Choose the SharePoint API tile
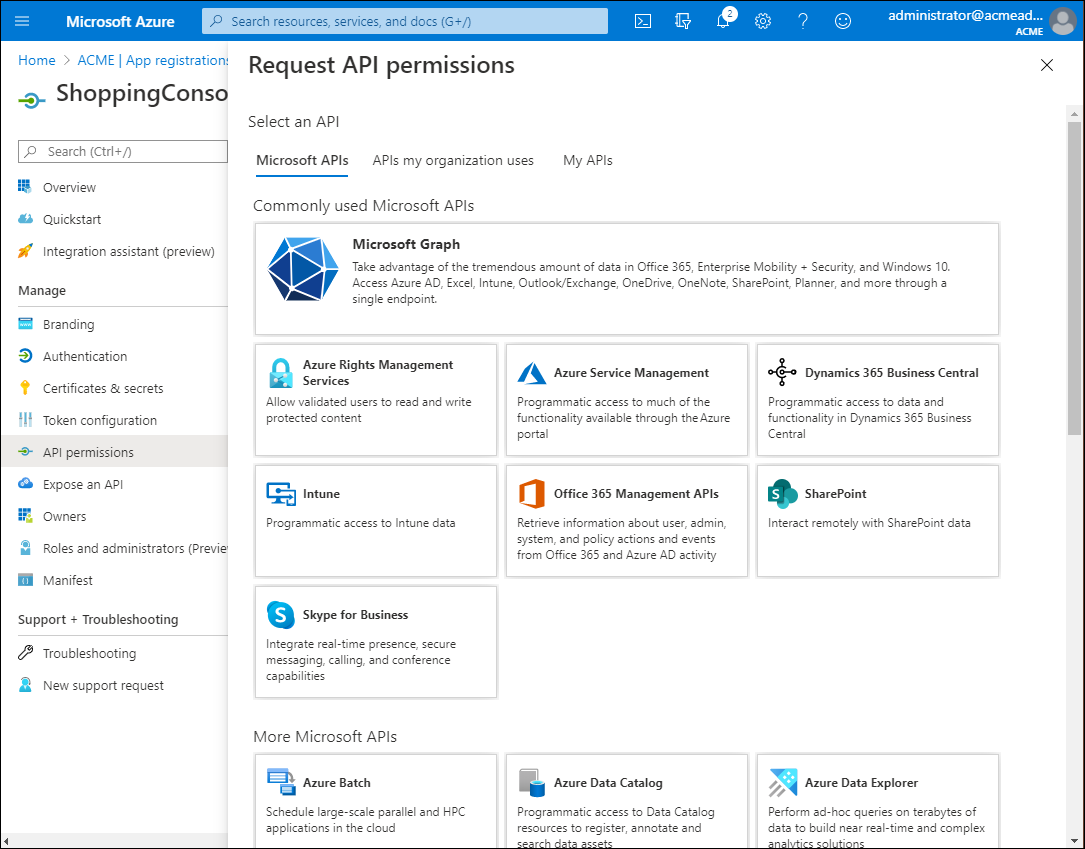Screen dimensions: 1085x849 (x=877, y=520)
